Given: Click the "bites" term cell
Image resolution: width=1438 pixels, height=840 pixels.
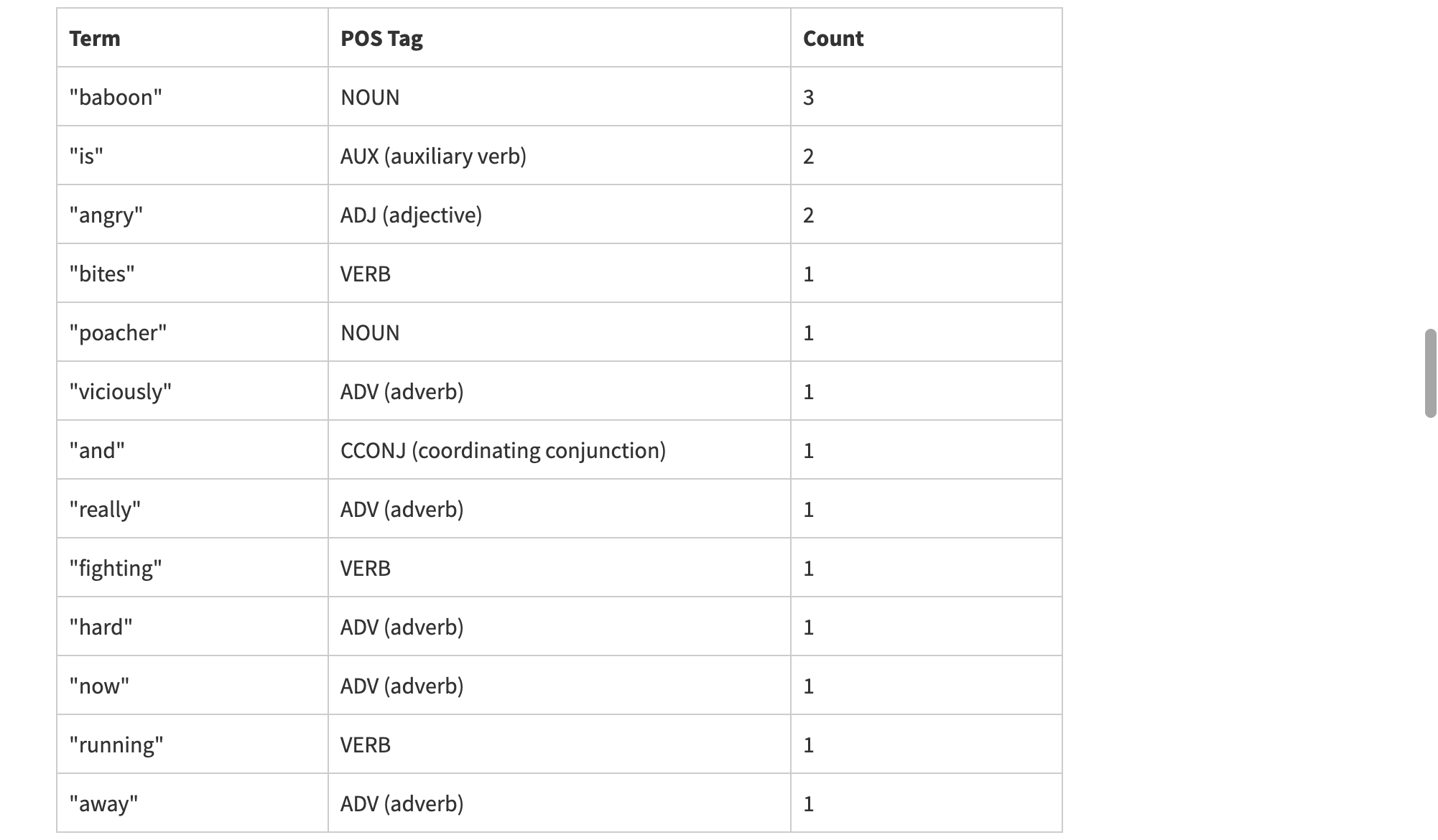Looking at the screenshot, I should (102, 274).
